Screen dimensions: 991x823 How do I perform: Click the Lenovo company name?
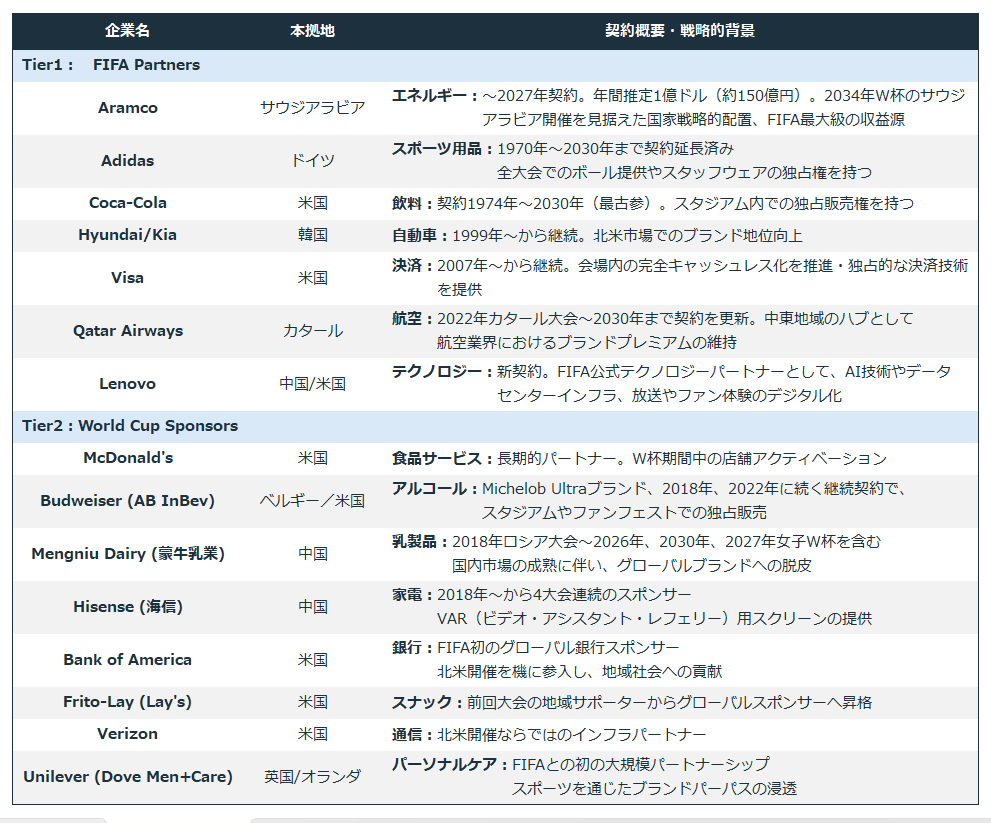pyautogui.click(x=126, y=383)
